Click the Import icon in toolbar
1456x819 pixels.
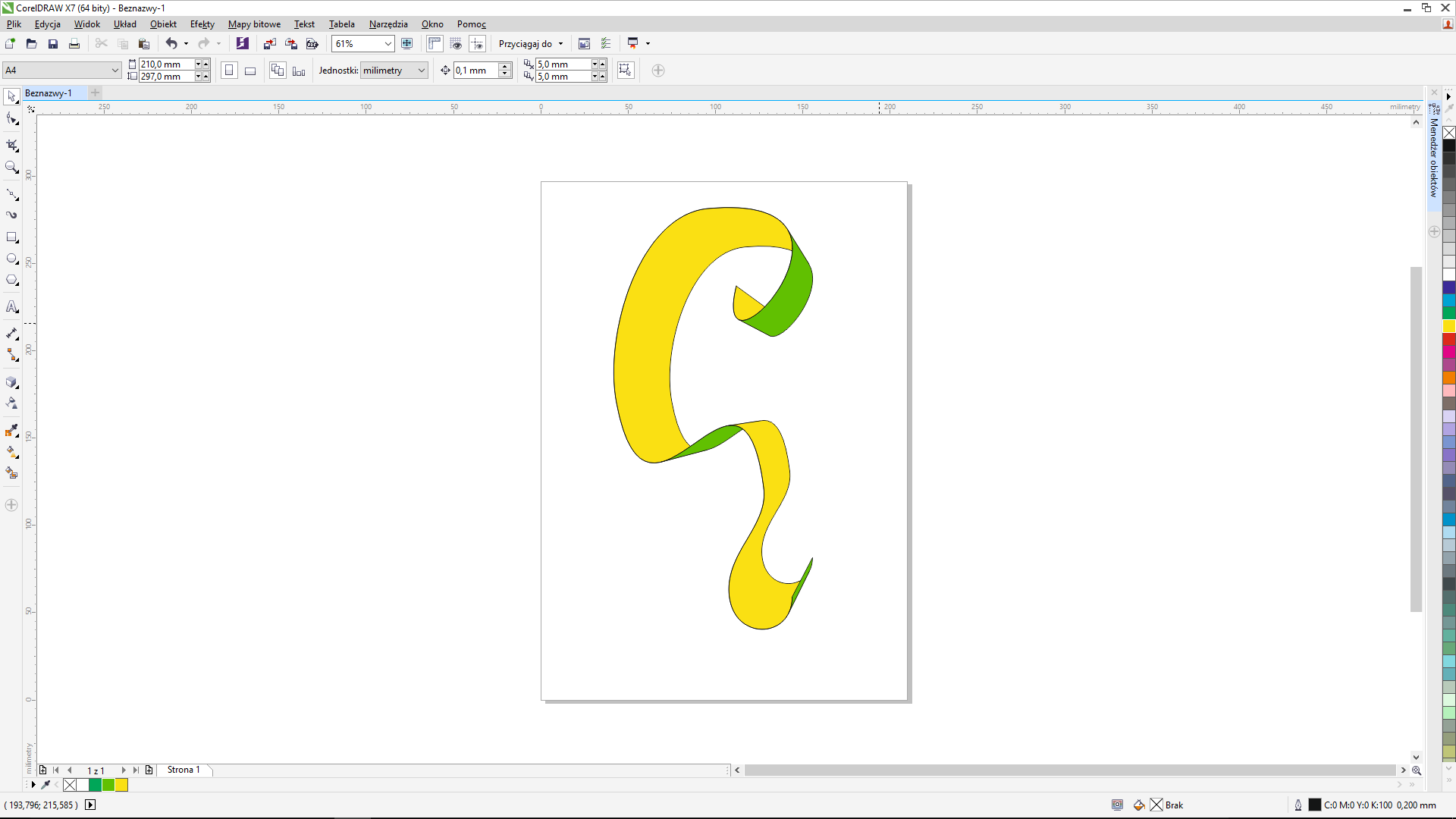click(269, 44)
